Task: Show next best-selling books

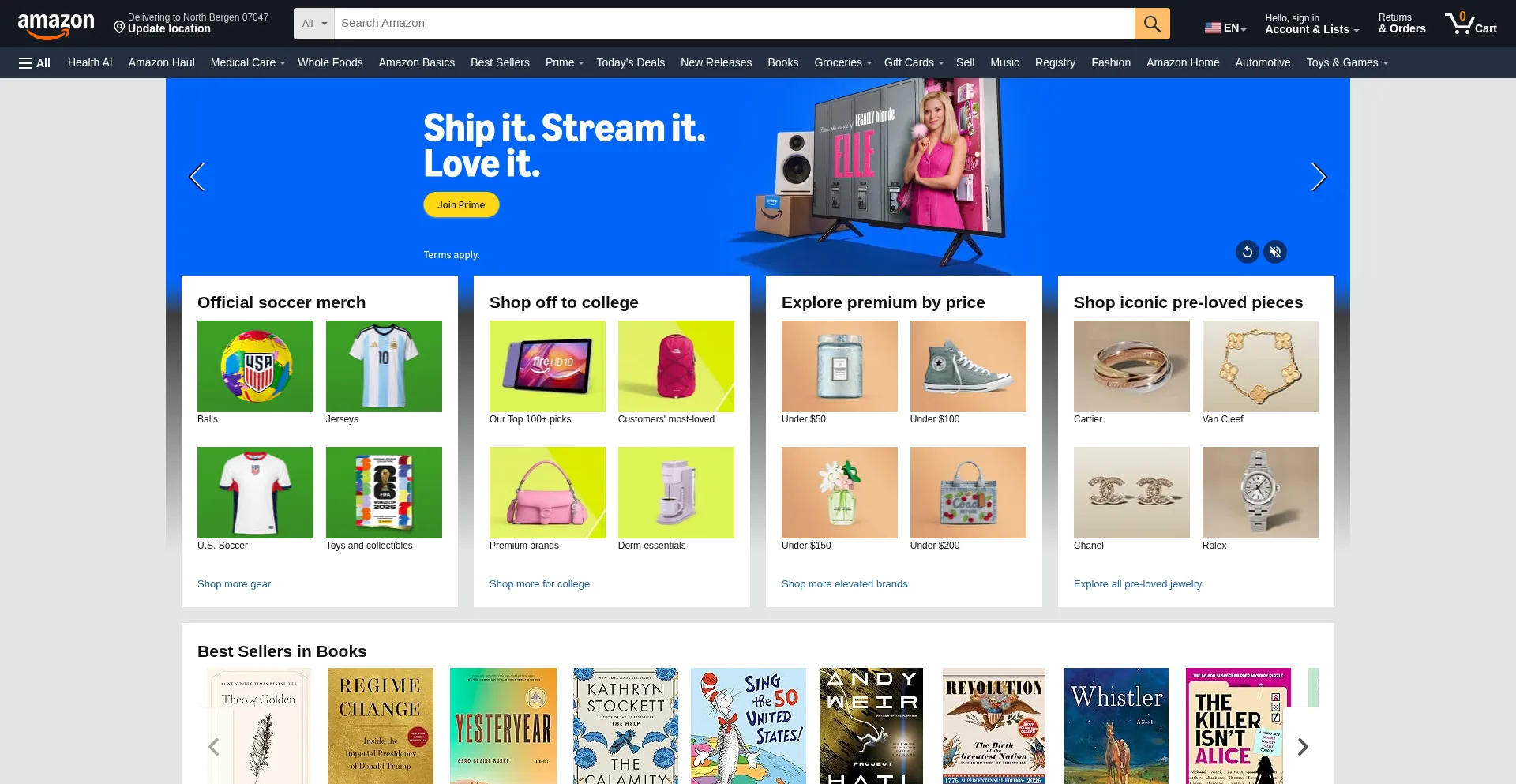Action: tap(1303, 746)
